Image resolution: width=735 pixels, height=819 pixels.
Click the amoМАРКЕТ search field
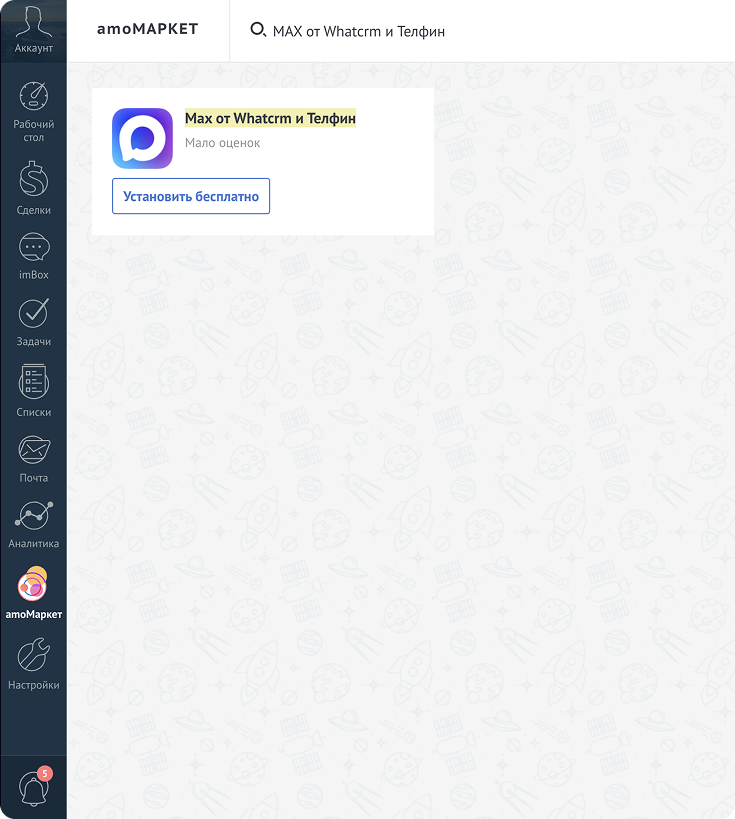(x=481, y=31)
